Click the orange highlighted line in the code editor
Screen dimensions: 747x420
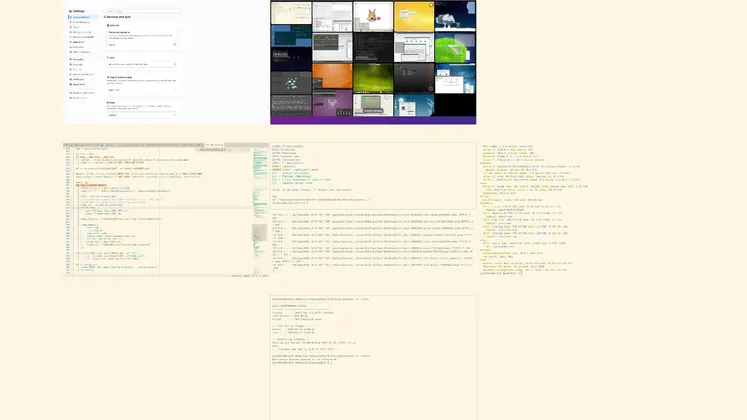pyautogui.click(x=91, y=185)
